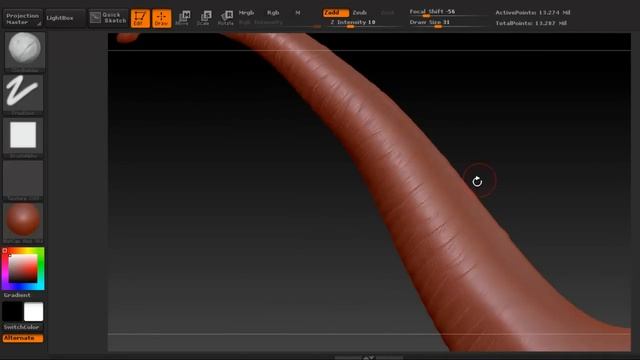Activate Quick Sketch mode

(x=108, y=18)
